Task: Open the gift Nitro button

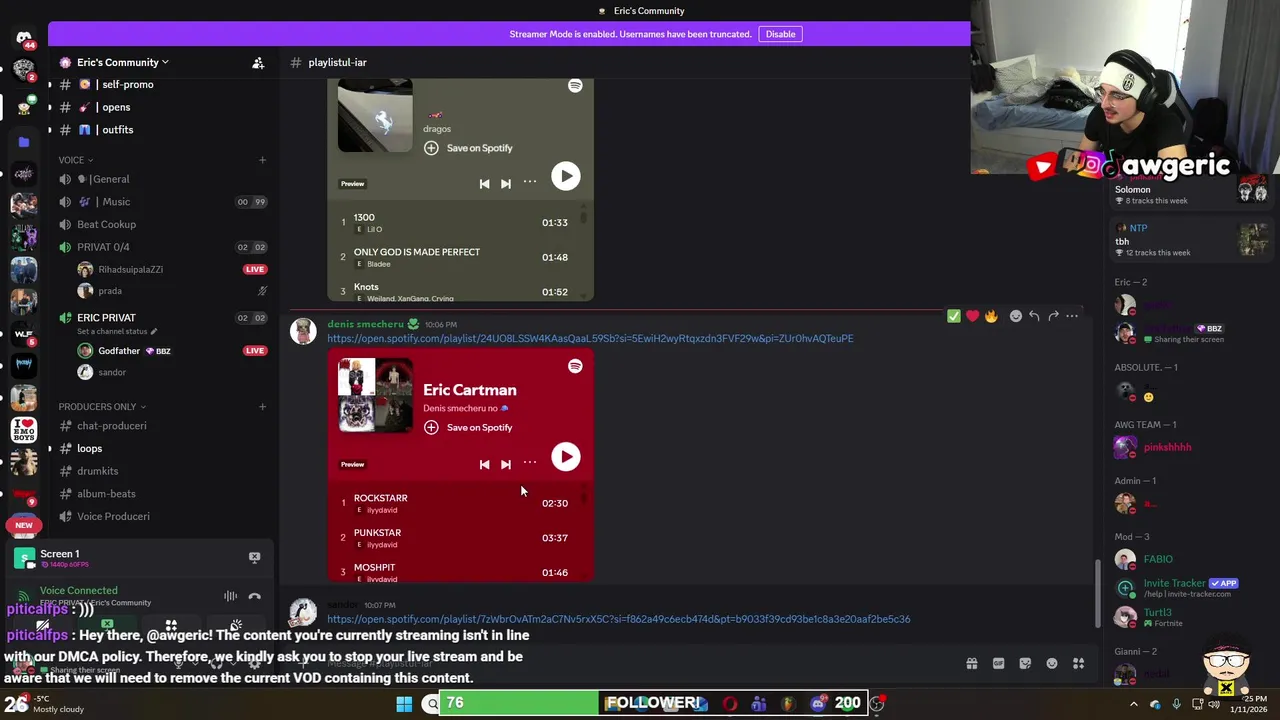Action: (971, 664)
